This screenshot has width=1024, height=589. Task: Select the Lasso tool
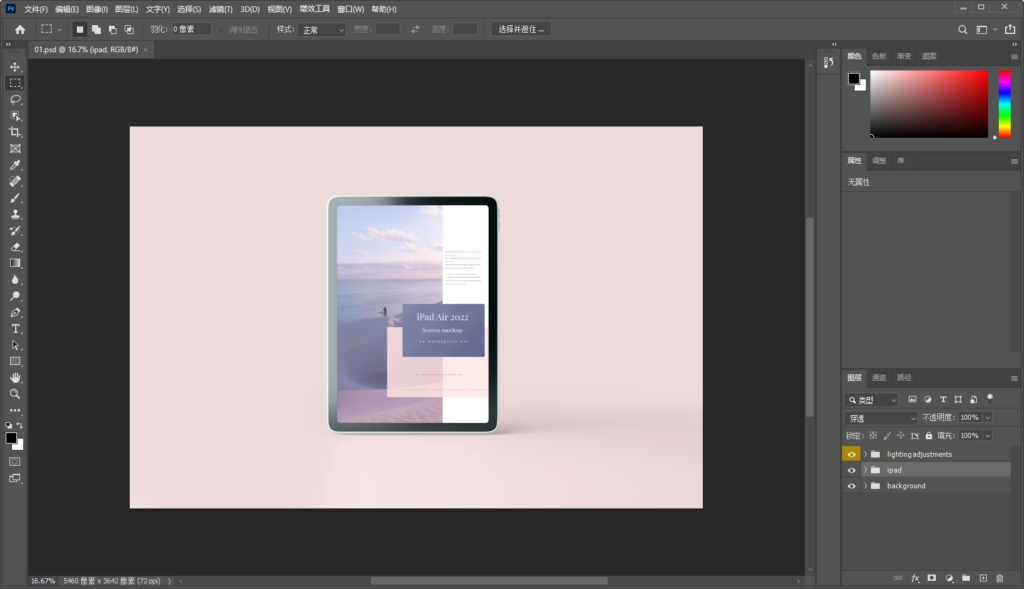pos(15,99)
